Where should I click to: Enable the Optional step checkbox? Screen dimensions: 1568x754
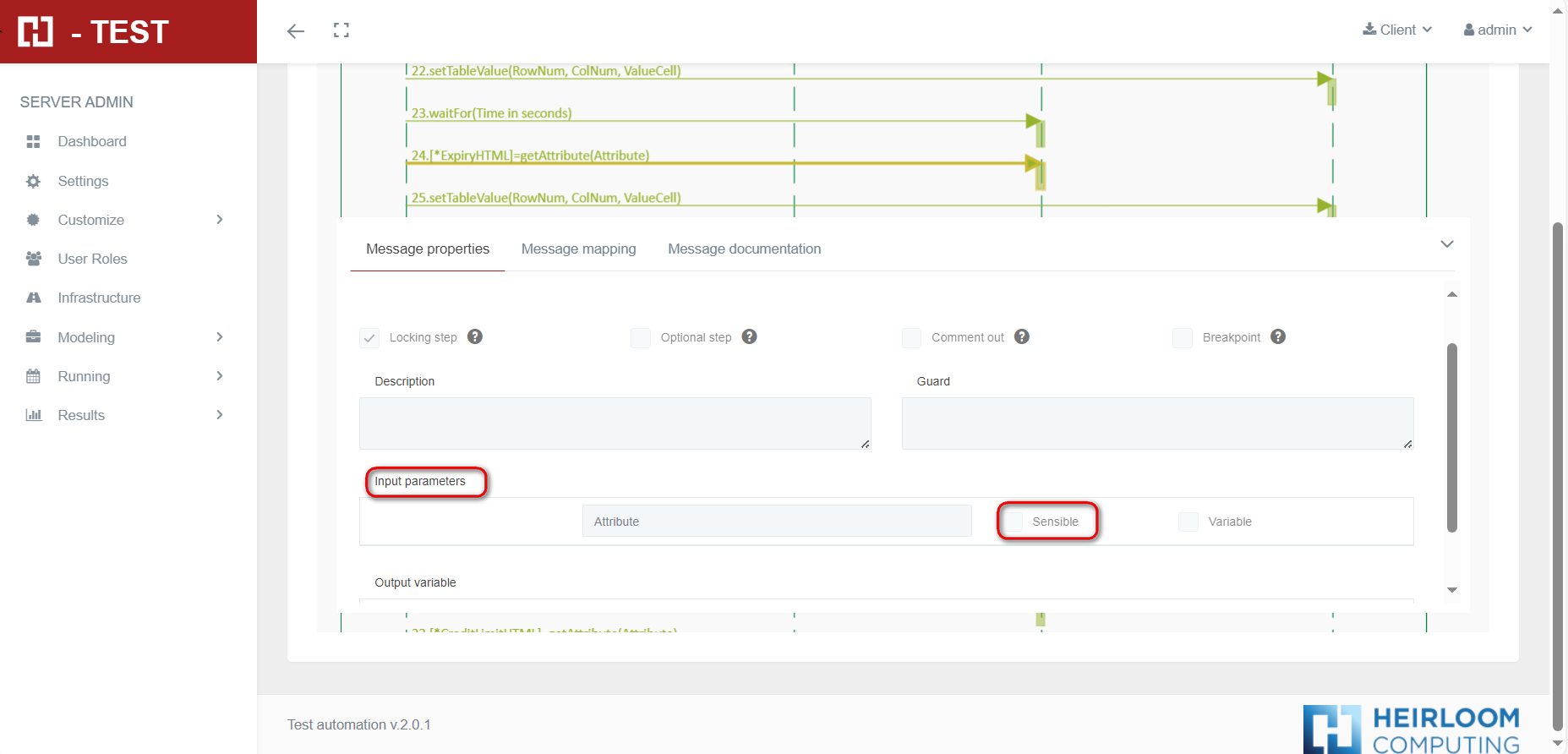[641, 338]
